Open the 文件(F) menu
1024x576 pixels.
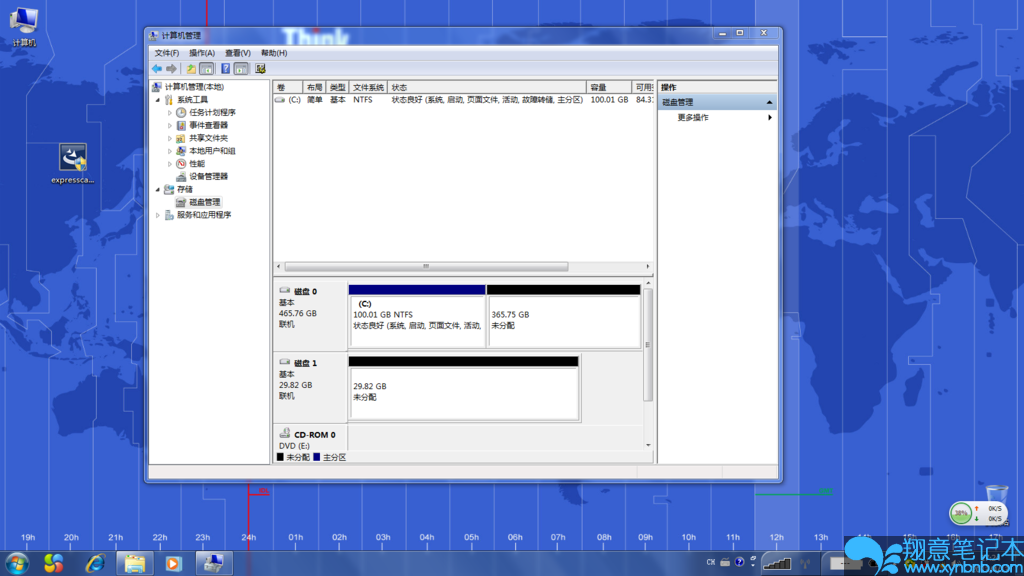[167, 53]
